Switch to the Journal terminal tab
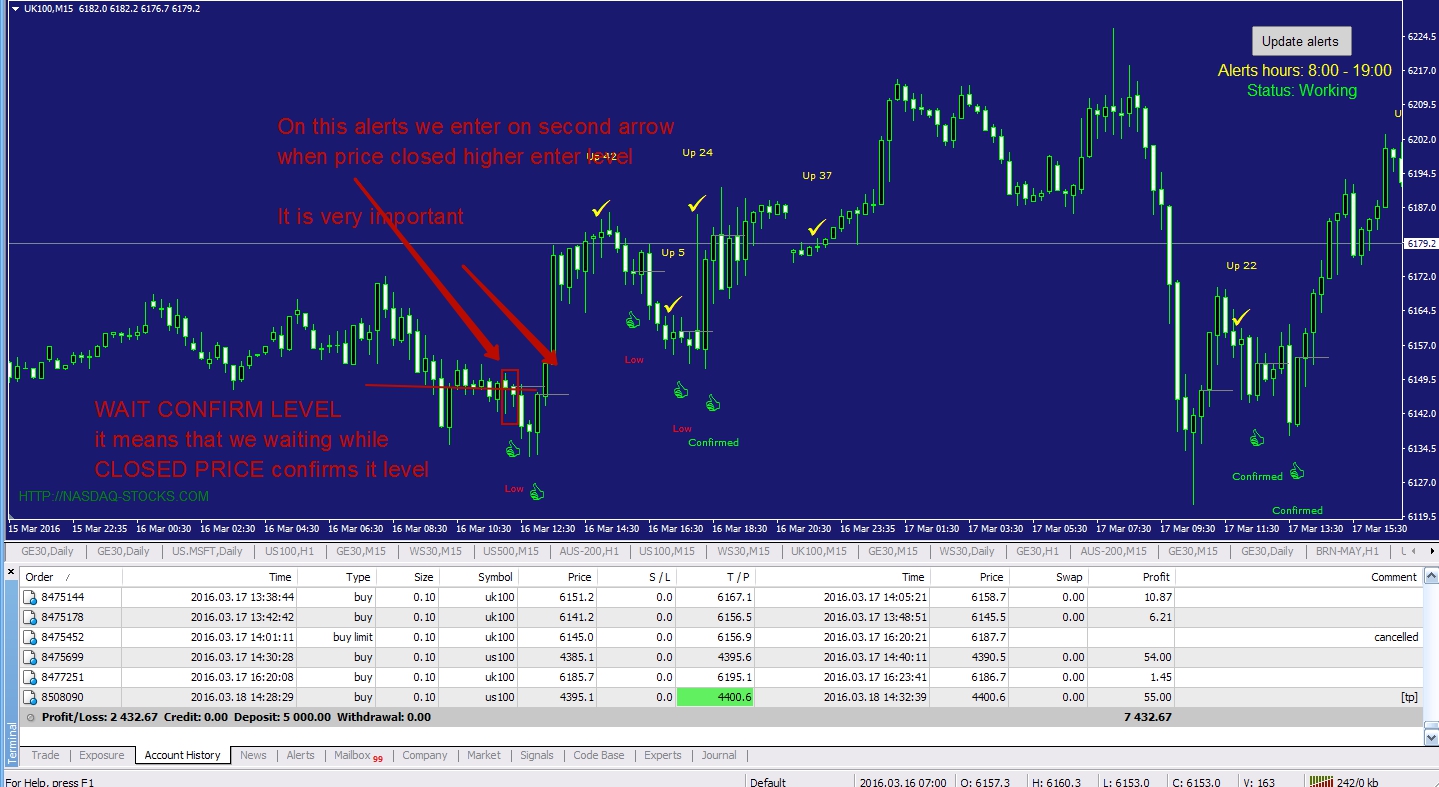 [x=718, y=755]
